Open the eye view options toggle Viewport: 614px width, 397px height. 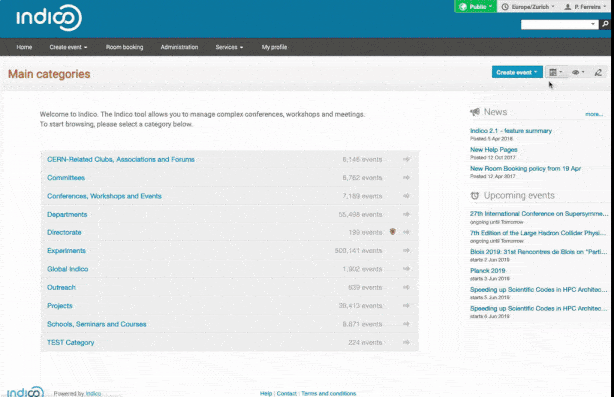[578, 72]
